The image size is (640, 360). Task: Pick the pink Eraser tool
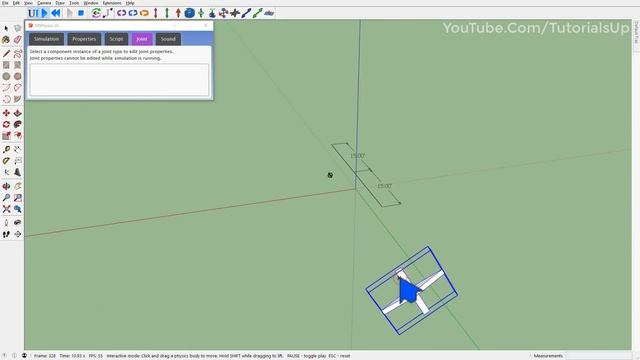18,40
